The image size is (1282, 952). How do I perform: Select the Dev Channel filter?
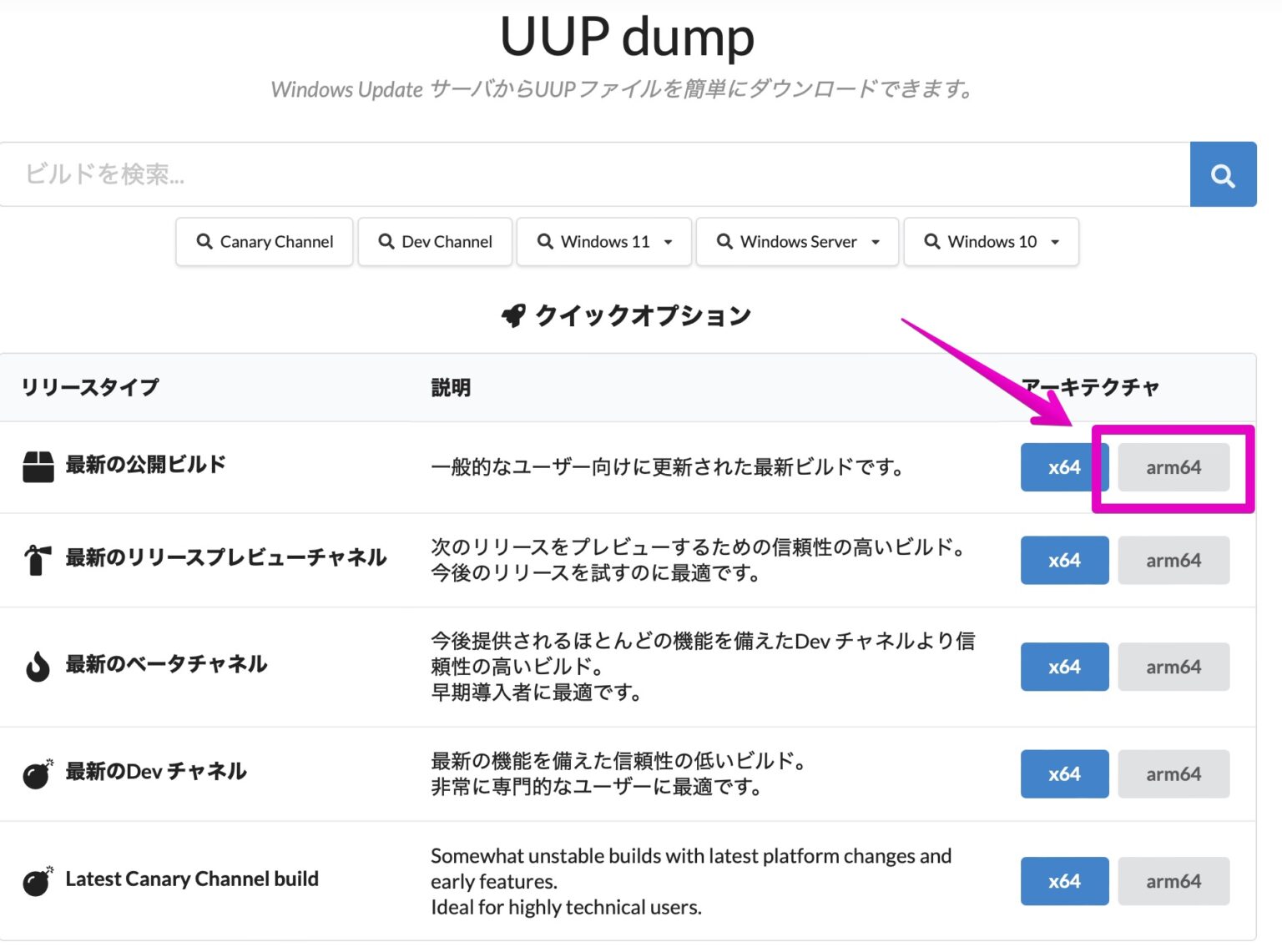pyautogui.click(x=435, y=242)
